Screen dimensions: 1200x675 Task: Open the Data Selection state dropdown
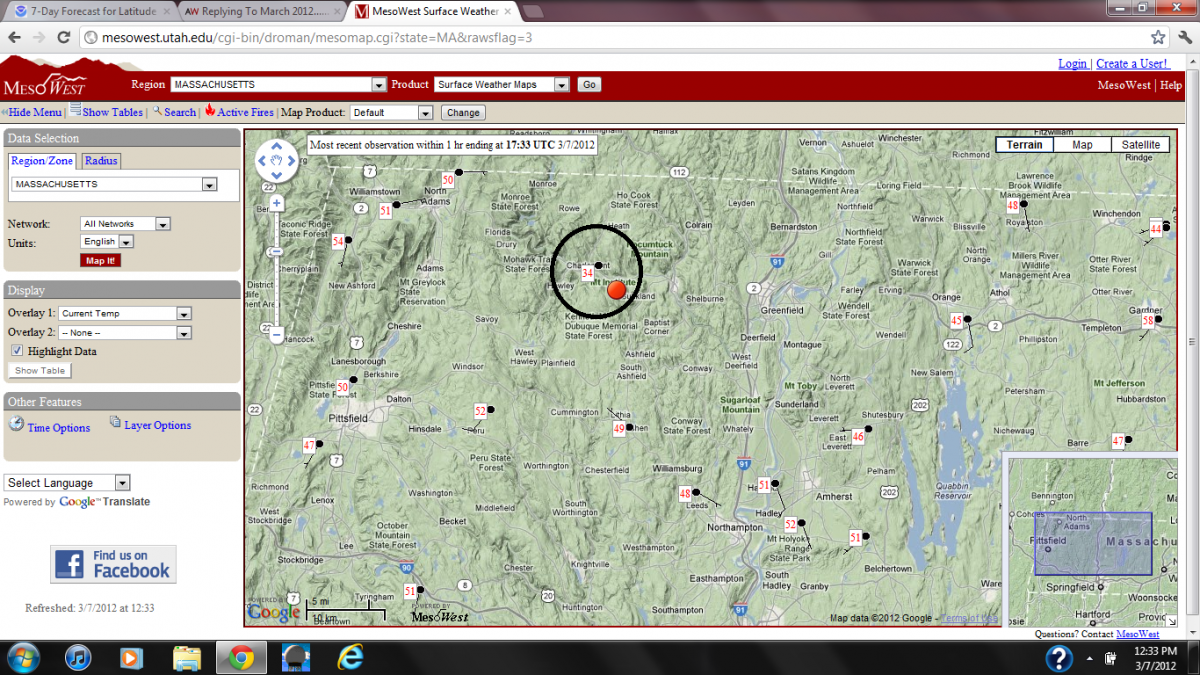coord(114,185)
